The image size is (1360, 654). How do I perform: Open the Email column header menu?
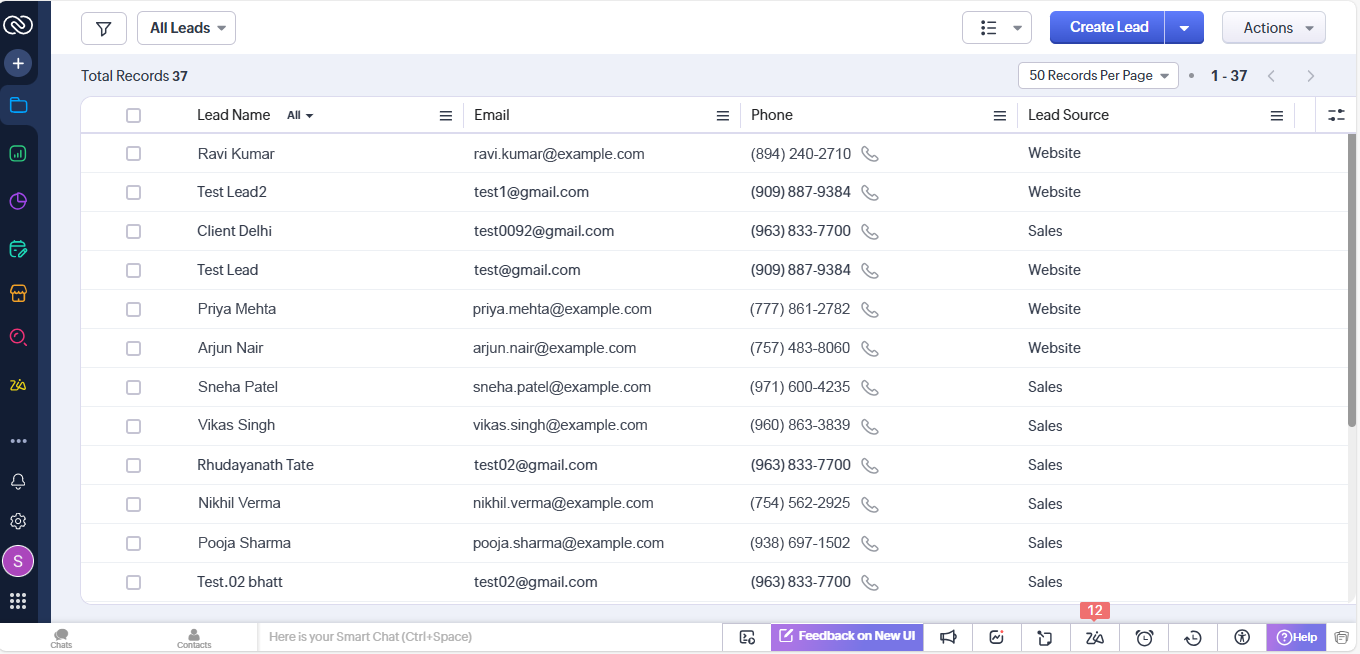722,116
